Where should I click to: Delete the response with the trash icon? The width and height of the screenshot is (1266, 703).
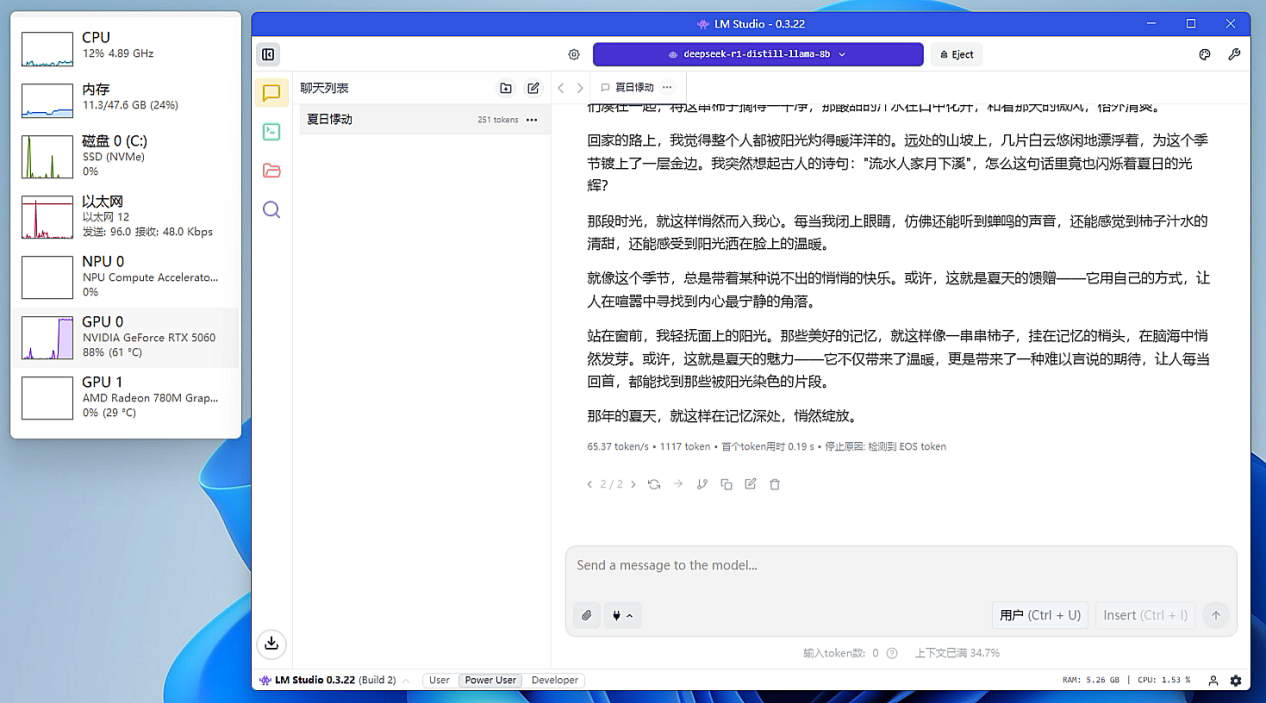(x=774, y=484)
